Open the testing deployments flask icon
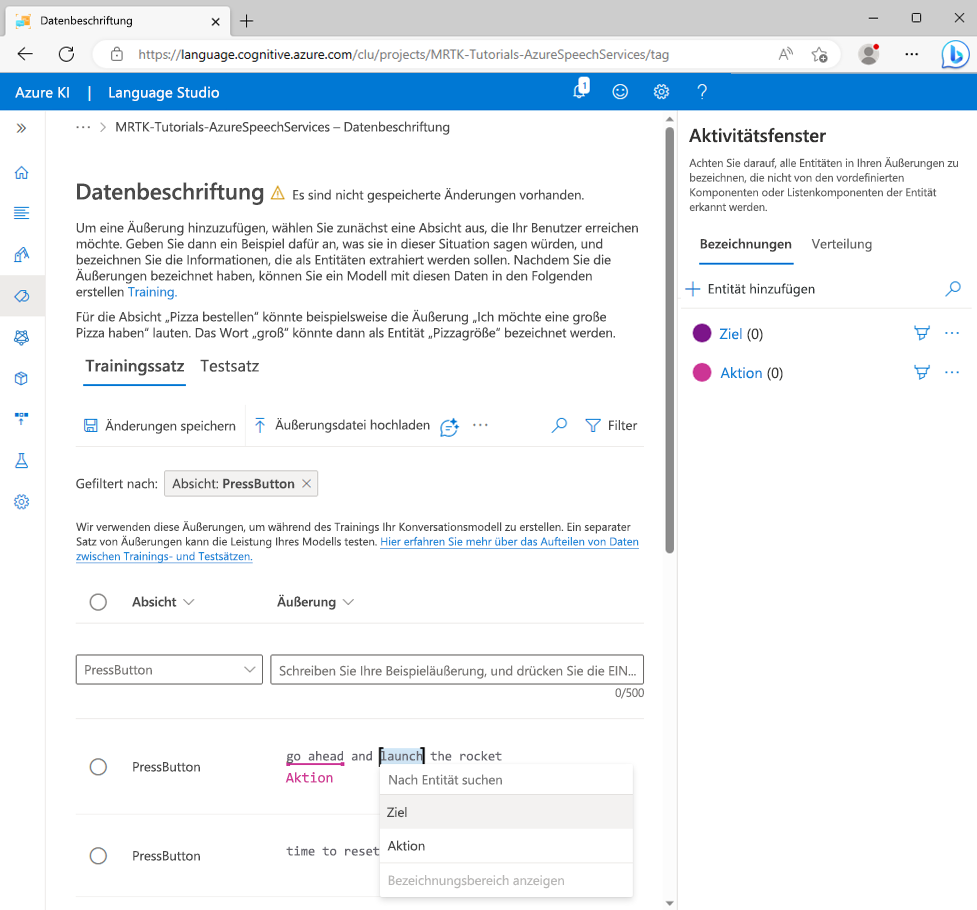The height and width of the screenshot is (910, 977). (21, 461)
